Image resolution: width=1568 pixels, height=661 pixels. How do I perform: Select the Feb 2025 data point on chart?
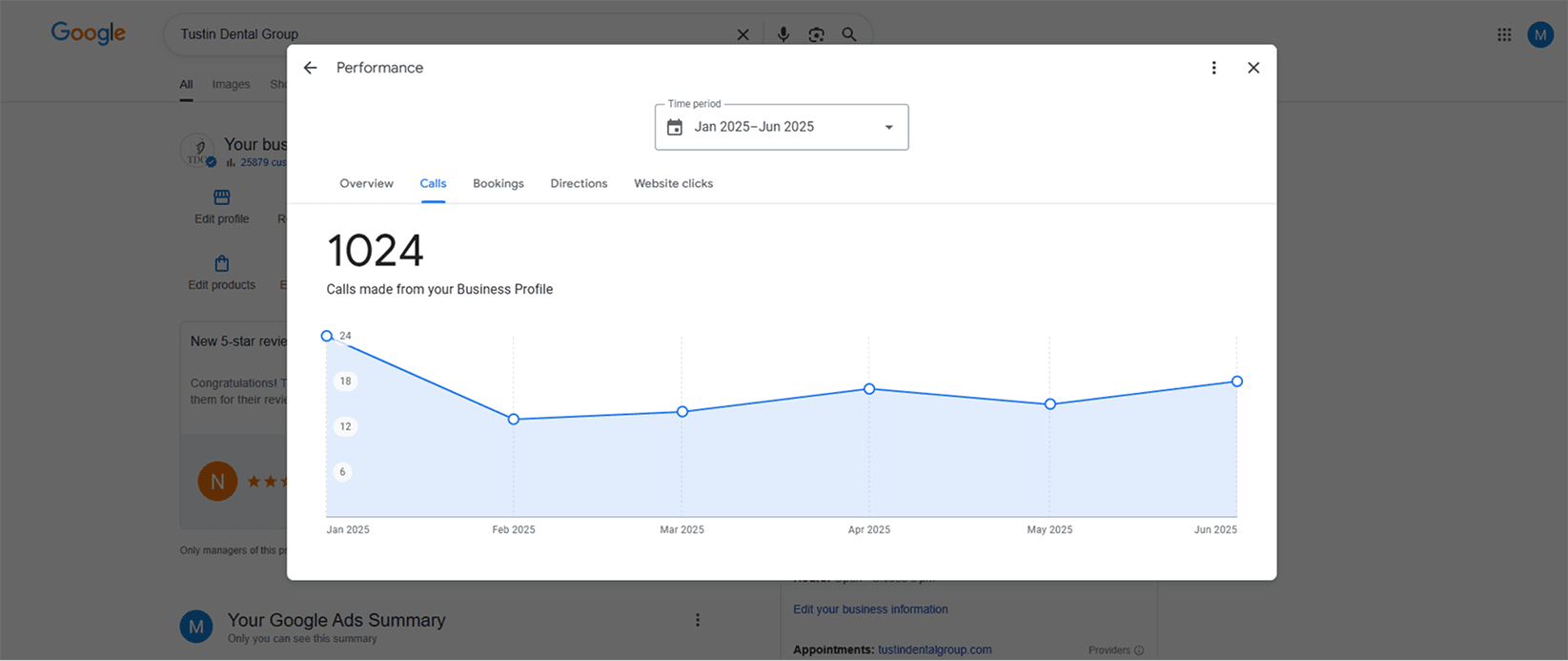click(x=514, y=419)
